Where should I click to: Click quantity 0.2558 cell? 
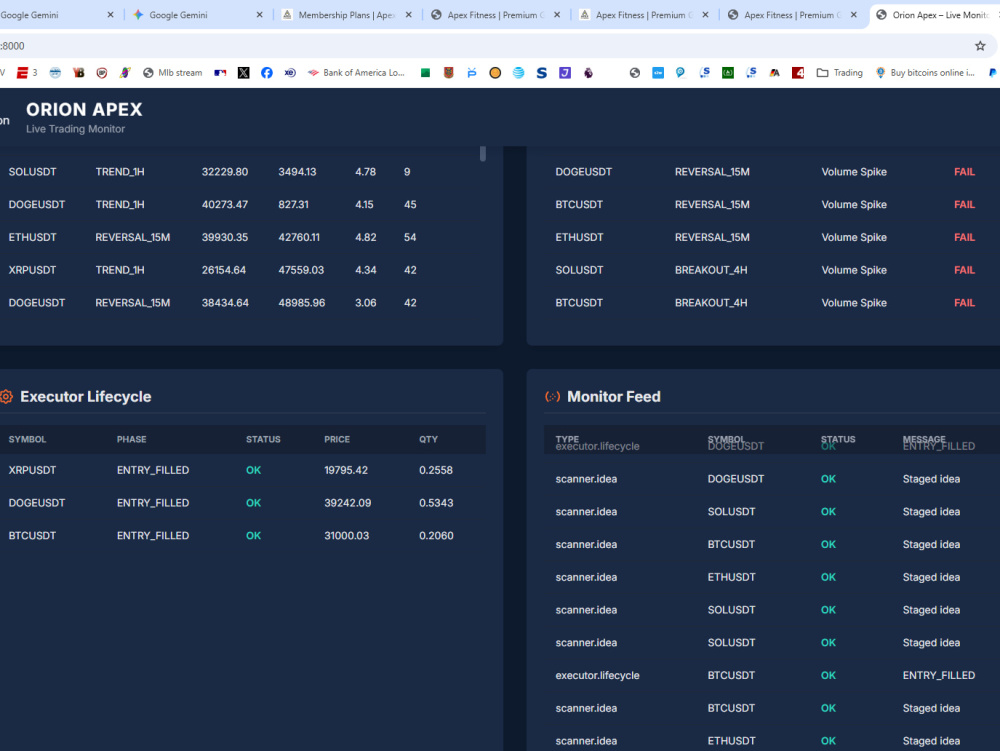(436, 470)
